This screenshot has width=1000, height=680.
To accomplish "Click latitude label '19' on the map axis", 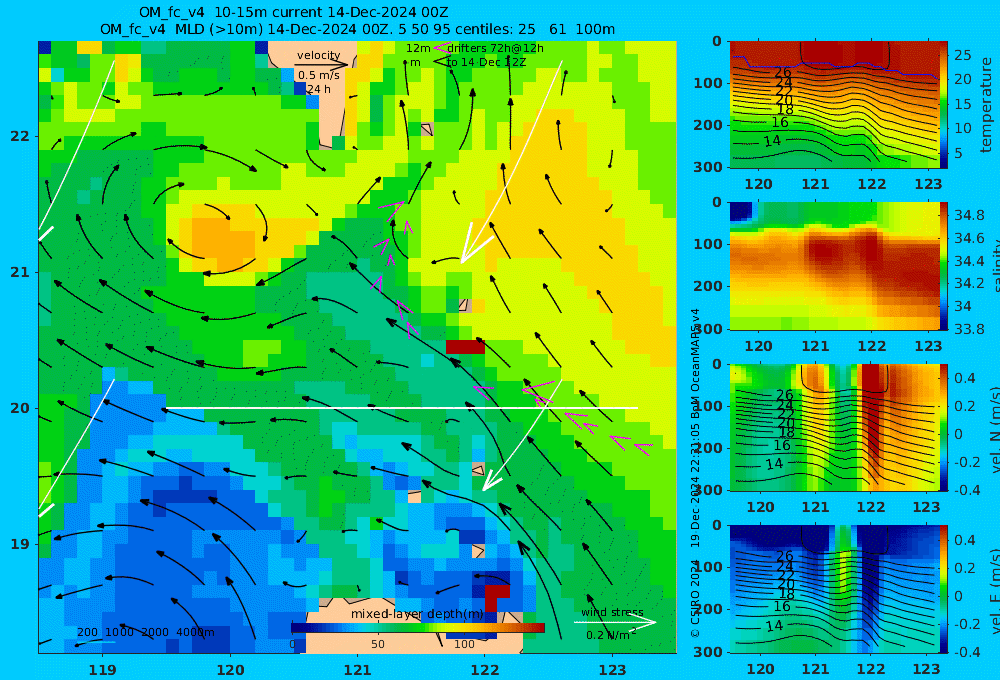I will (20, 543).
